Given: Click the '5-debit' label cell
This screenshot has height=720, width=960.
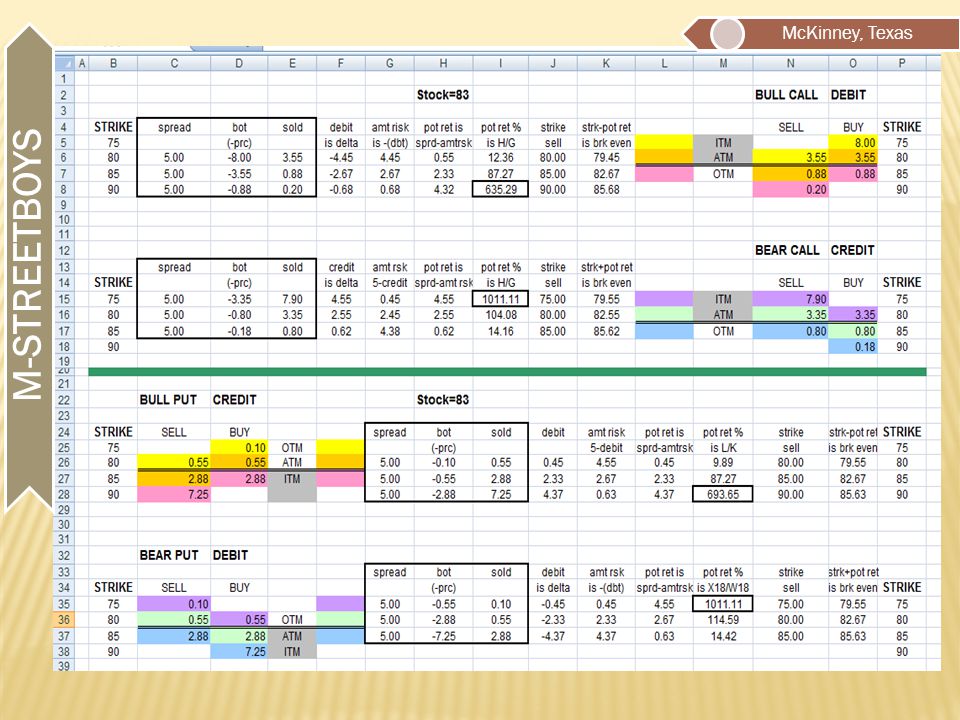Looking at the screenshot, I should 606,448.
